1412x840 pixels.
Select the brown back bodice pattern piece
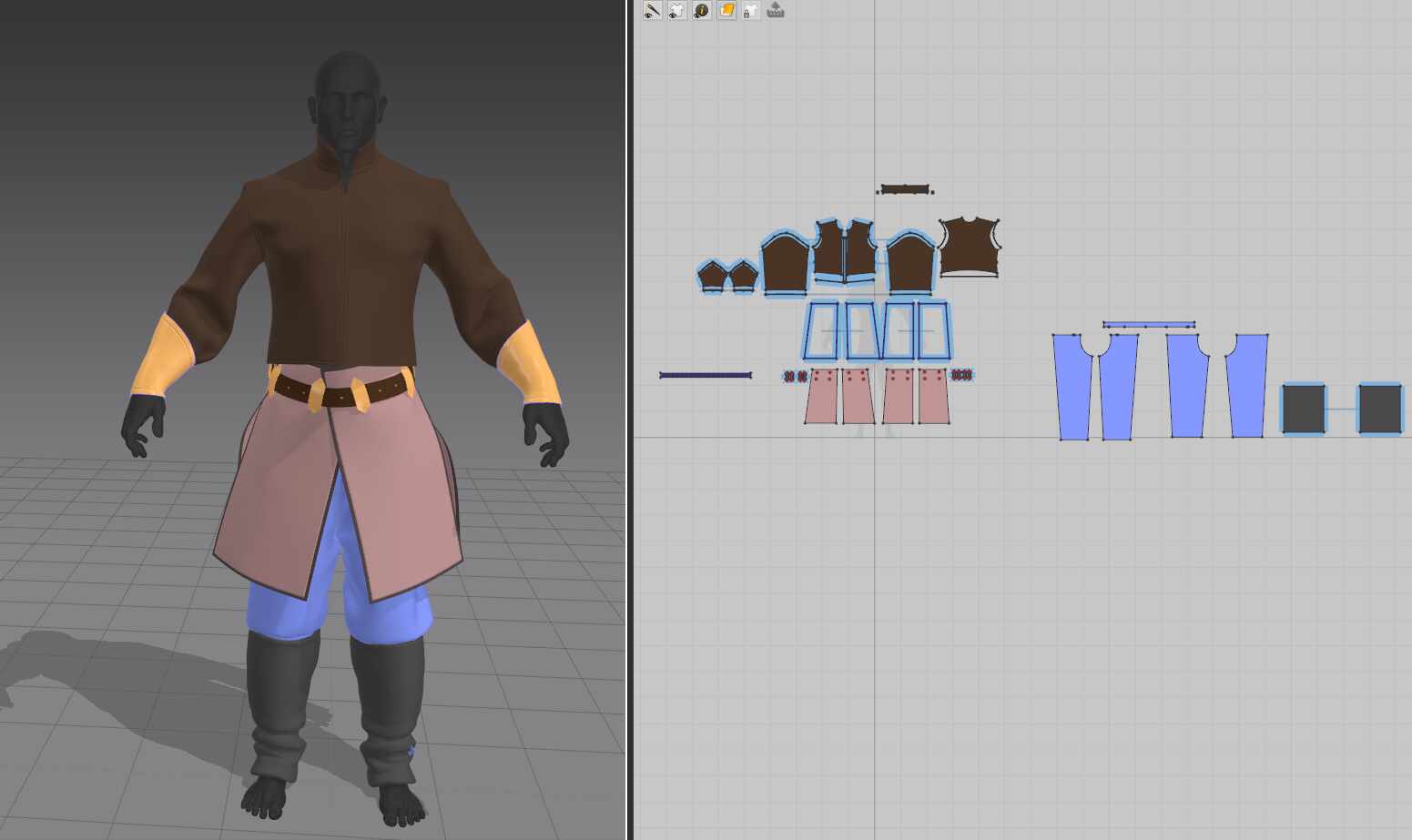pyautogui.click(x=969, y=247)
